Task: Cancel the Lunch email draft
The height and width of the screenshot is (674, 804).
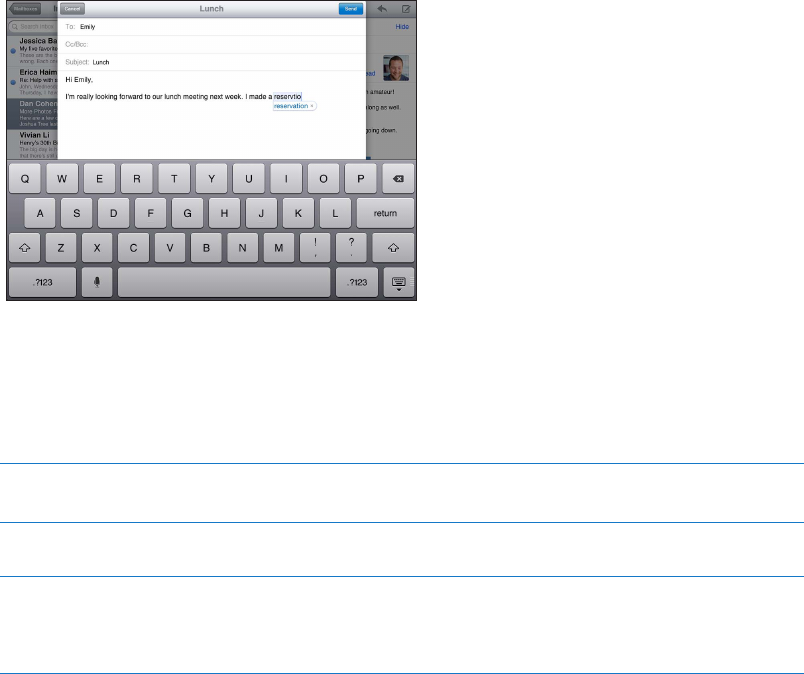Action: click(72, 9)
